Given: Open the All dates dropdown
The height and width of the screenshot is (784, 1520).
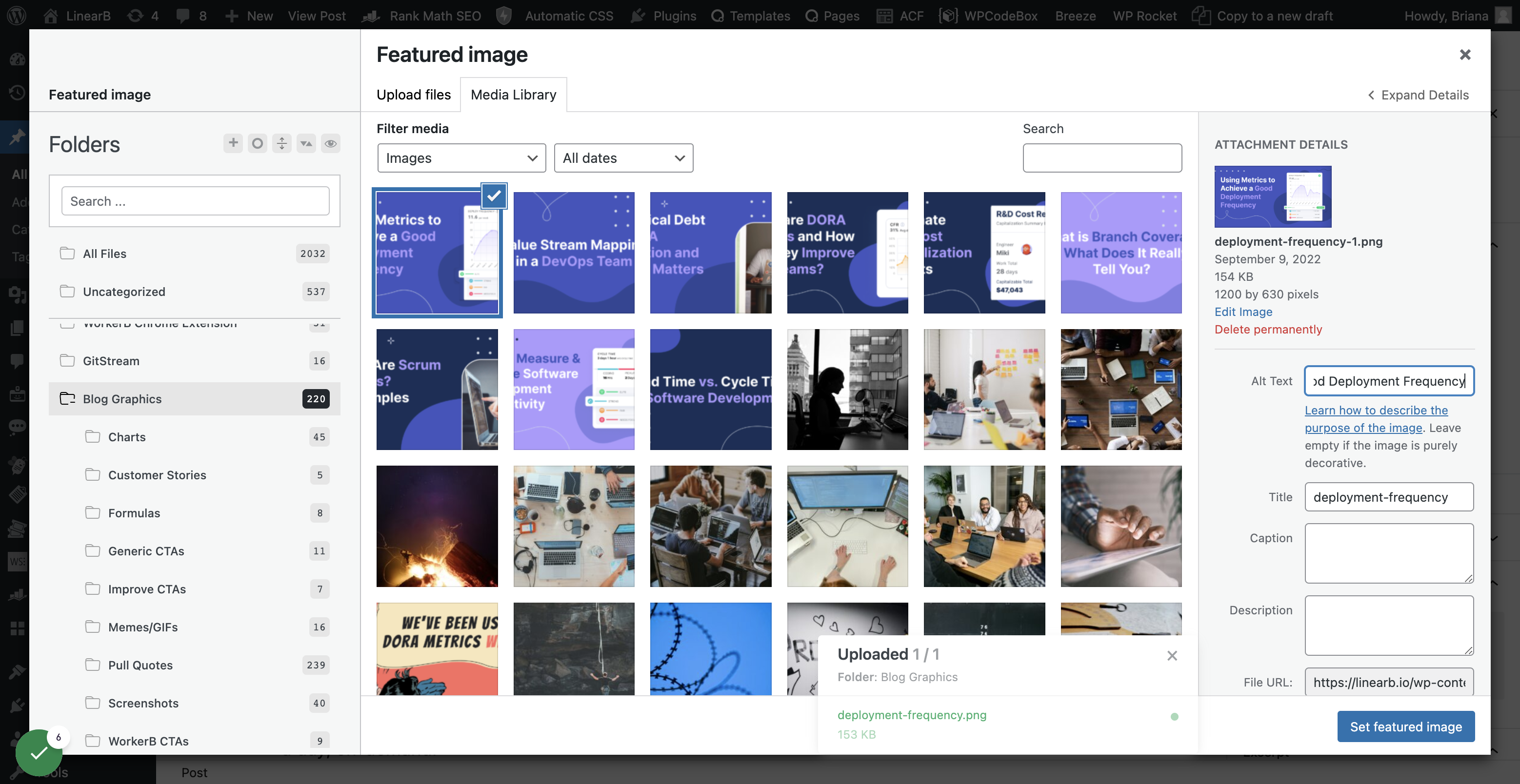Looking at the screenshot, I should coord(623,158).
